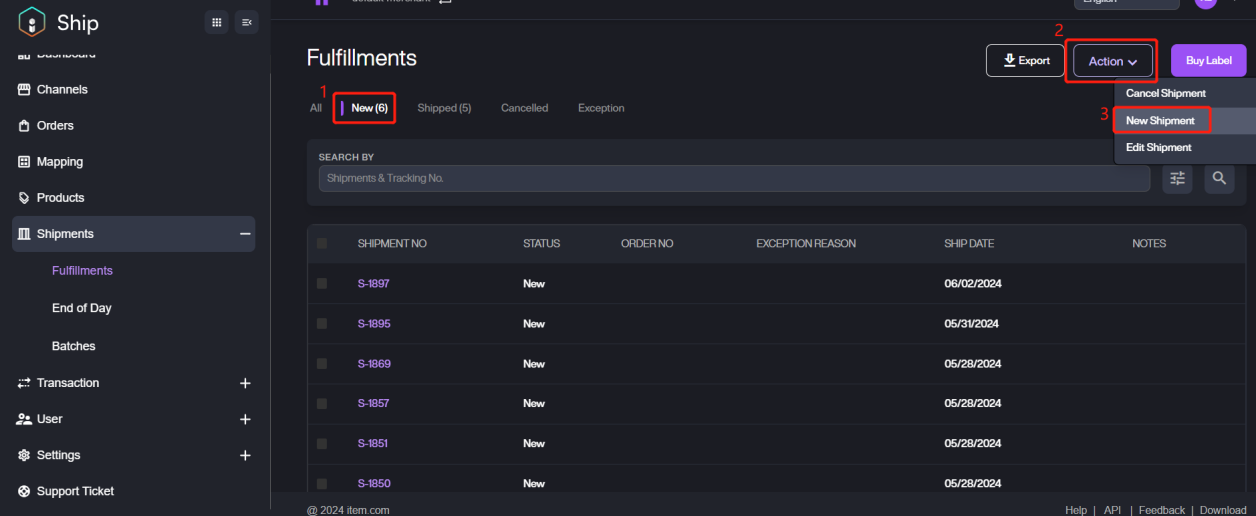This screenshot has height=516, width=1256.
Task: Click the Products tag icon
Action: click(x=24, y=198)
